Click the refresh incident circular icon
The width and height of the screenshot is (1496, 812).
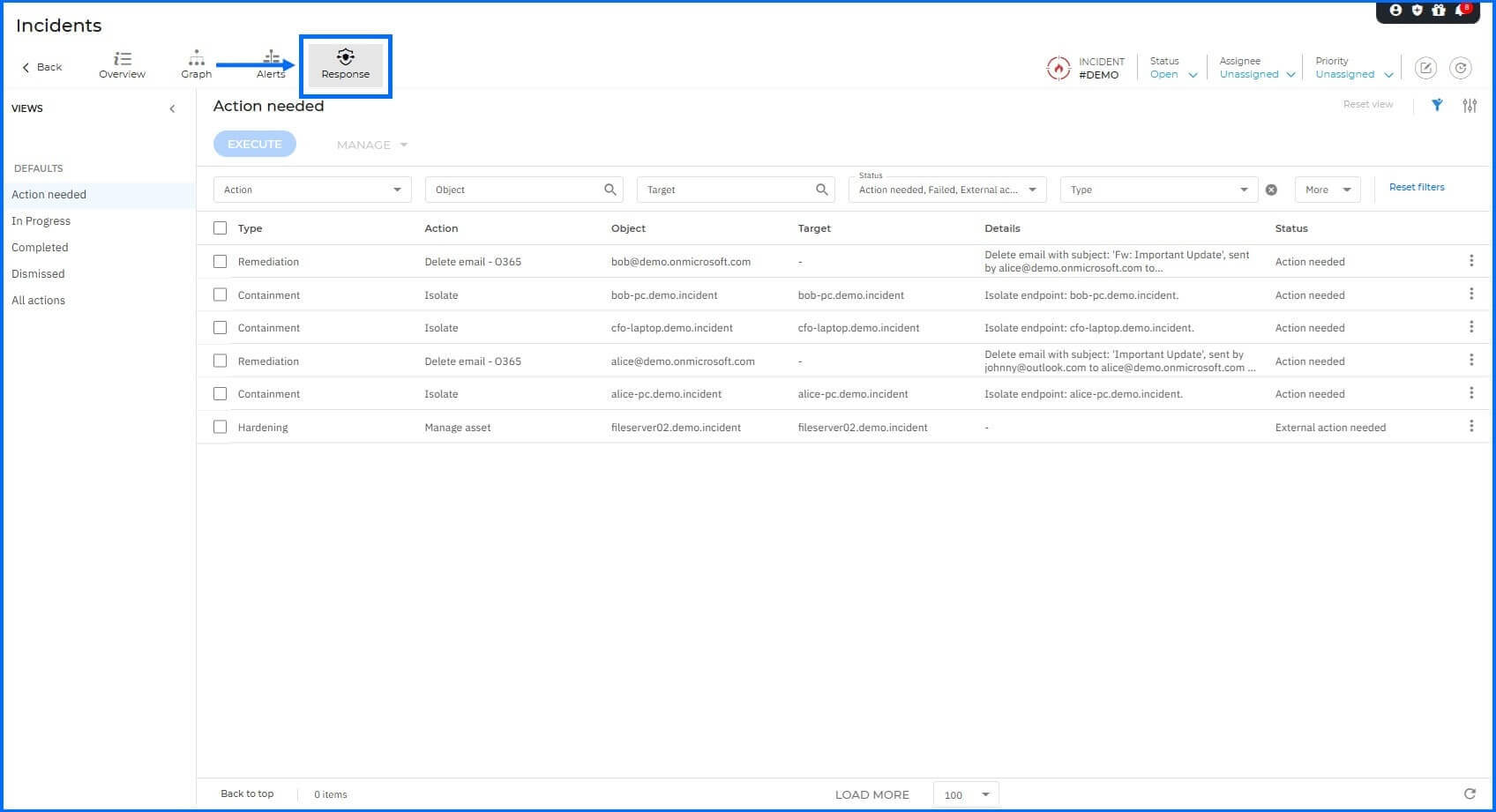coord(1461,68)
